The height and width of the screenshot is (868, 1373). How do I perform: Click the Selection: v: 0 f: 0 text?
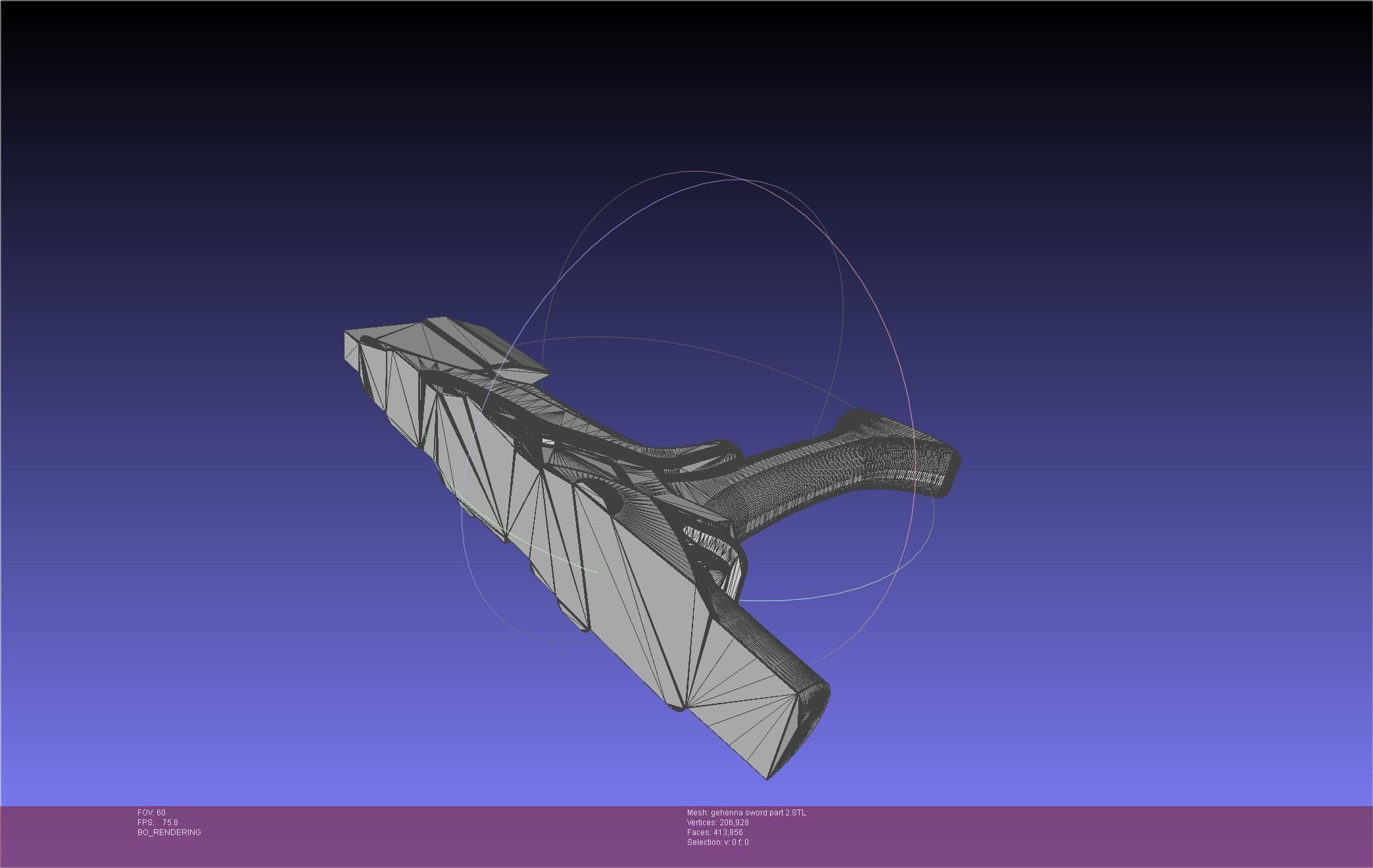point(717,842)
